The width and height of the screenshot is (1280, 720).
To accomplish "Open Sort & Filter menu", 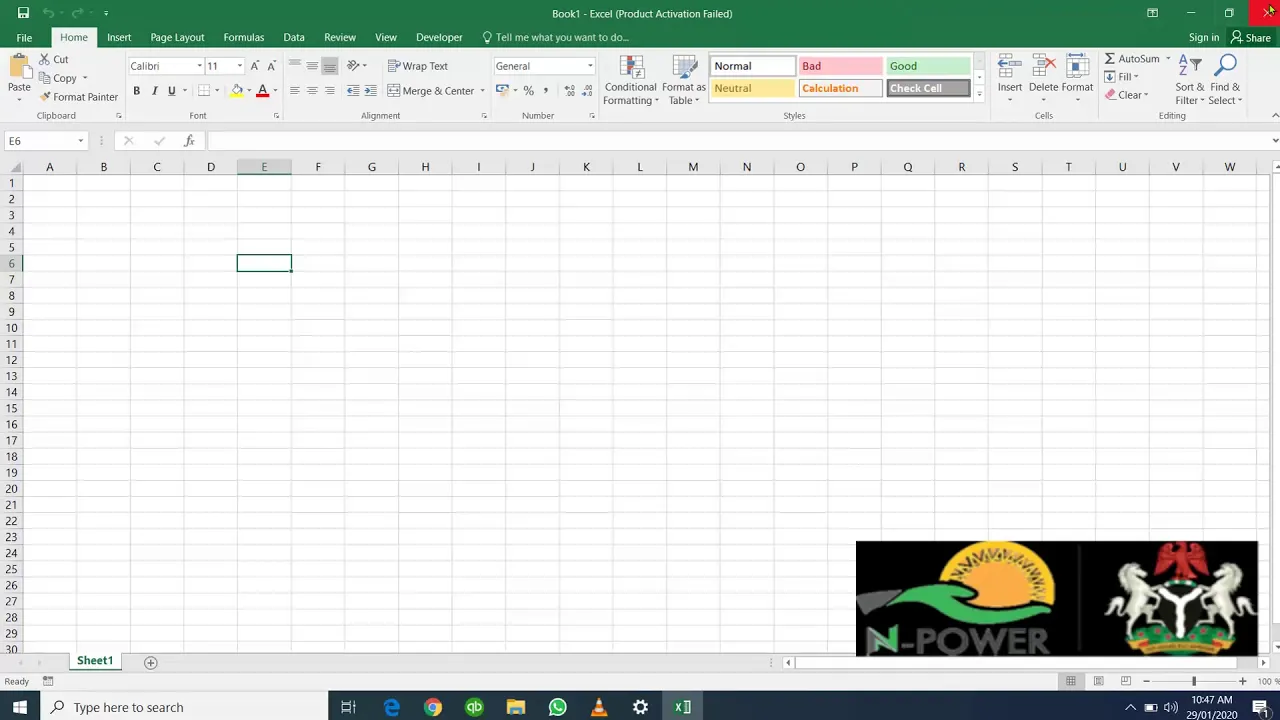I will pyautogui.click(x=1190, y=80).
